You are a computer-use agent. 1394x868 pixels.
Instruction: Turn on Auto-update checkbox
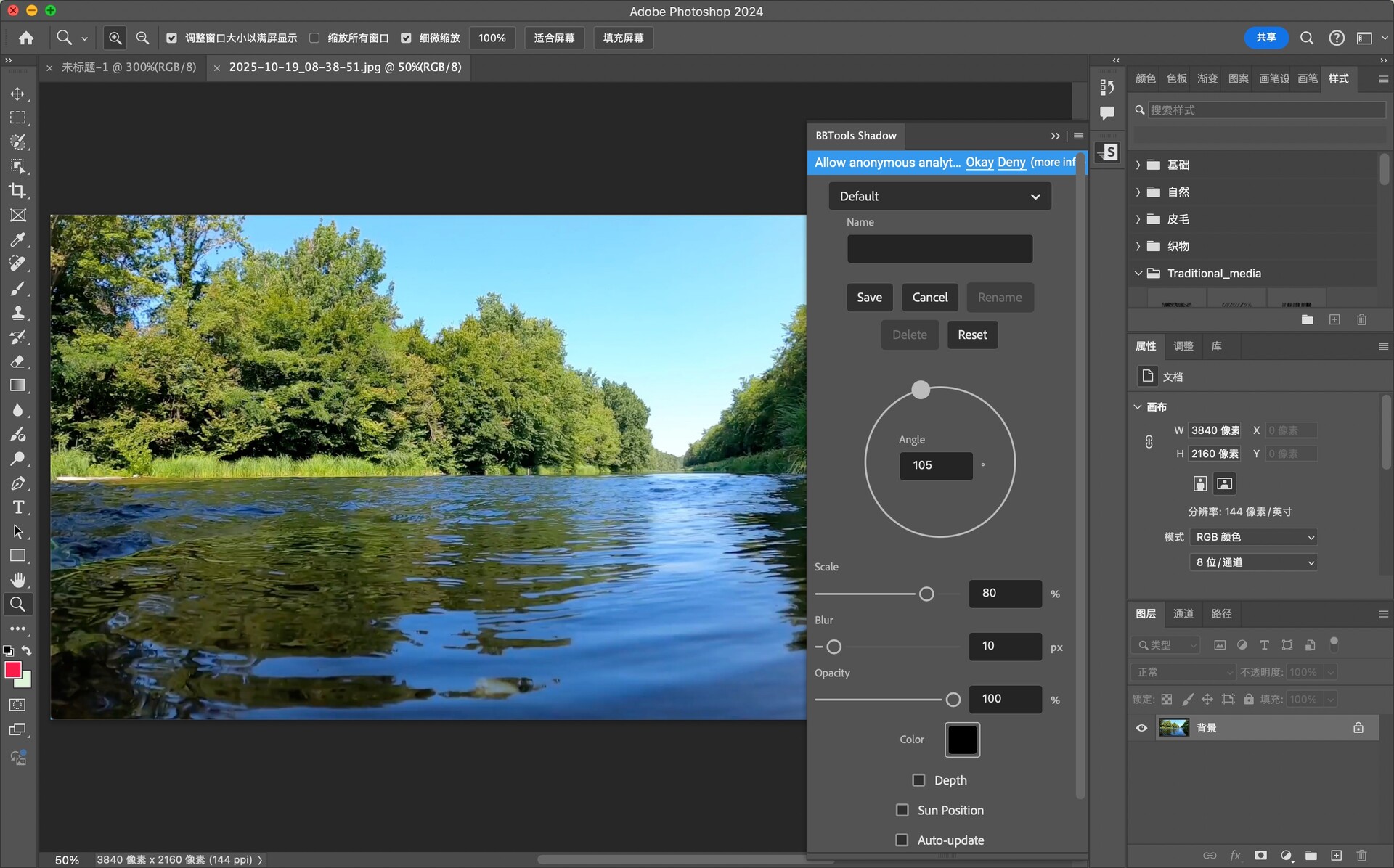click(902, 840)
